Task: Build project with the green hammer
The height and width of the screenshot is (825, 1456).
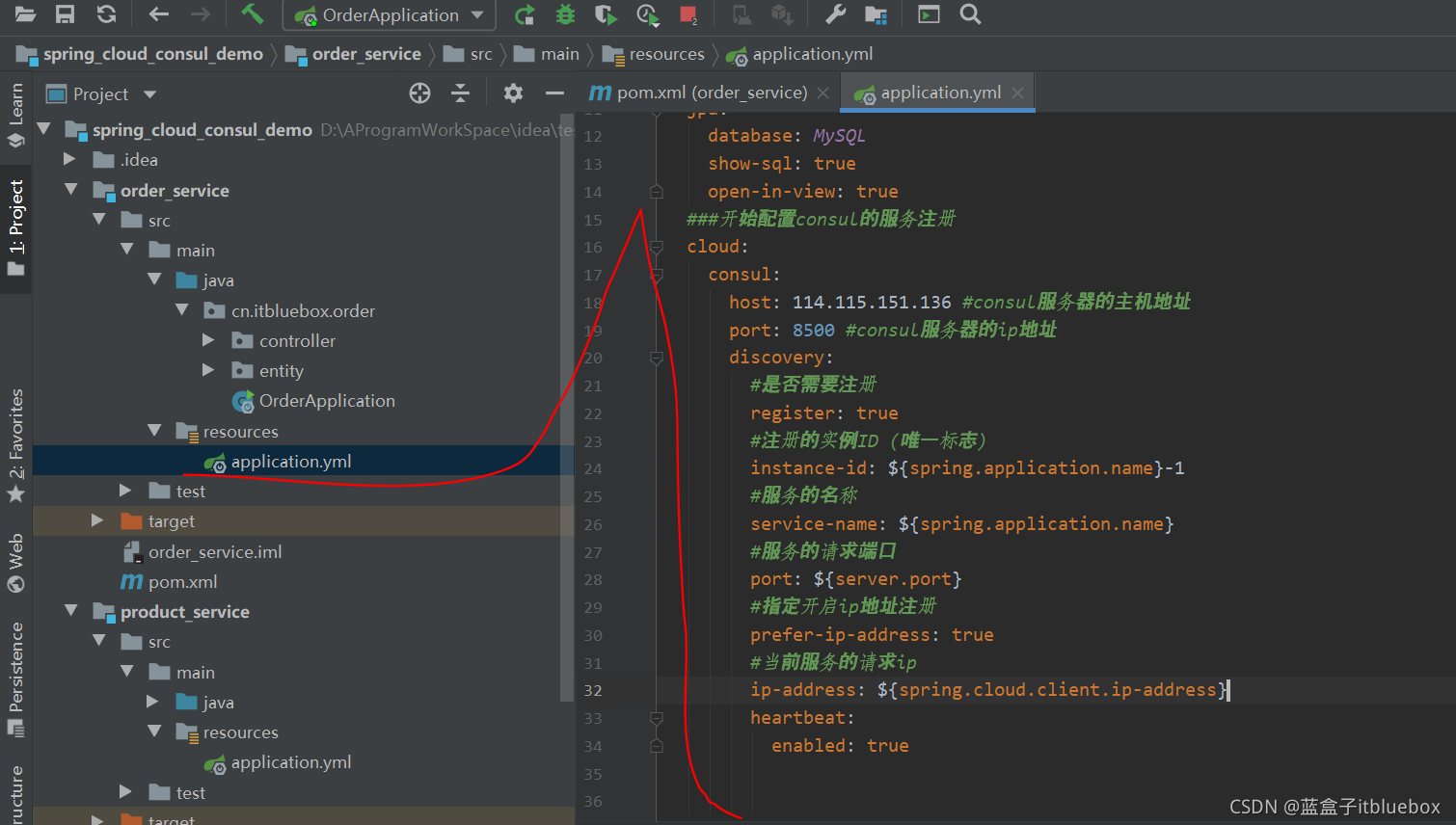Action: 252,13
